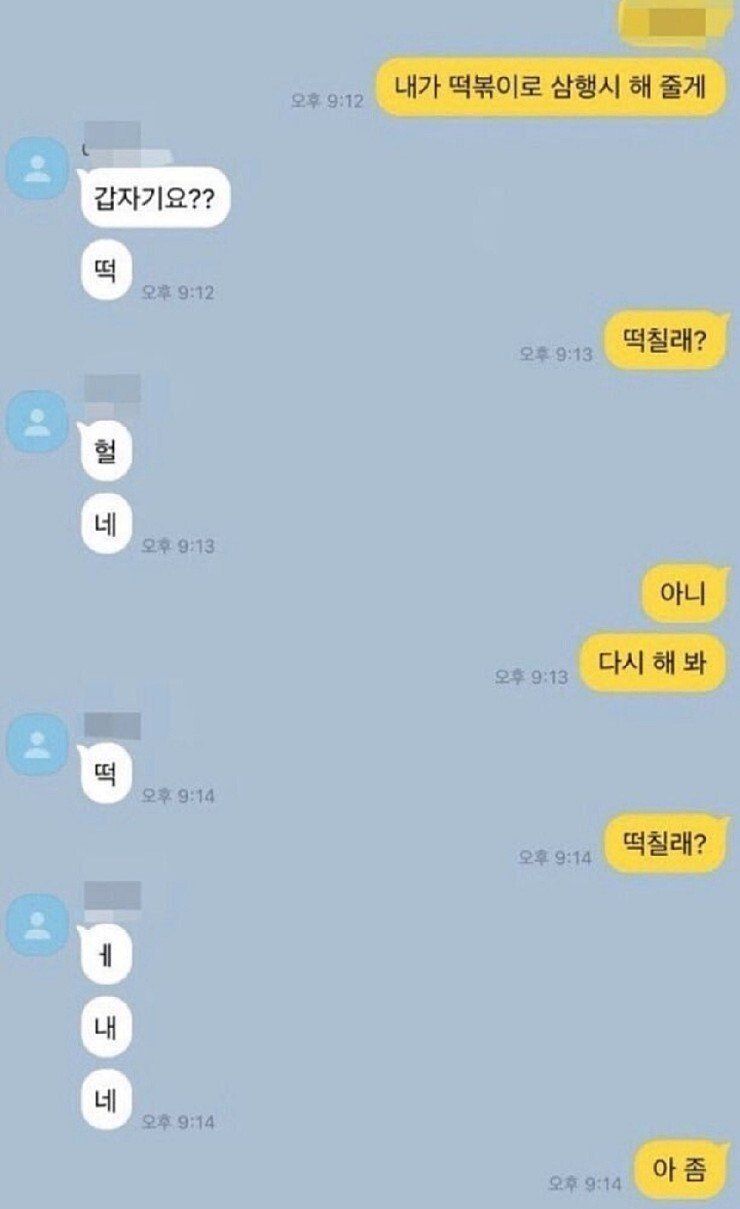Screen dimensions: 740x1209
Task: Tap the ㅔ message bubble
Action: tap(106, 956)
